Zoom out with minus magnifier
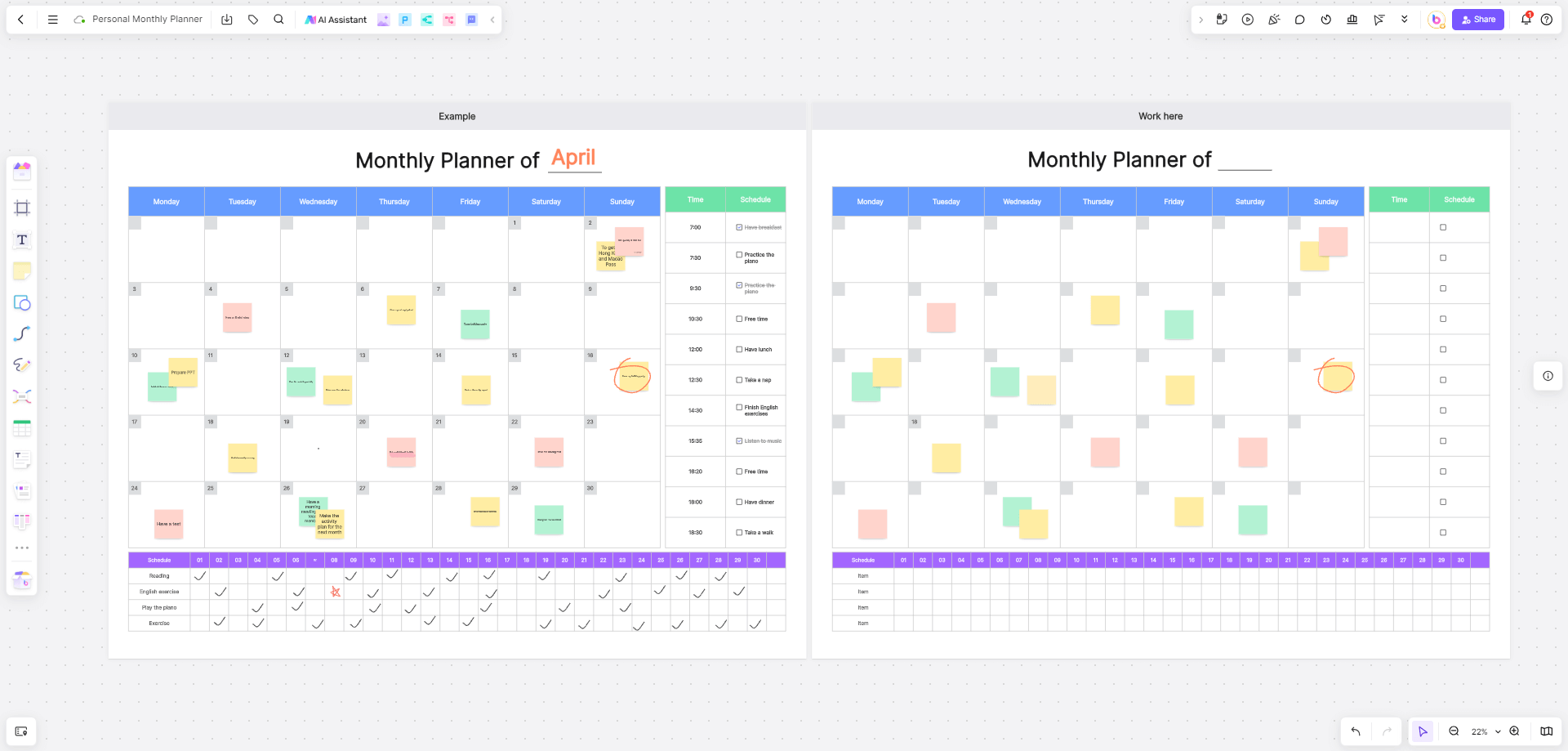This screenshot has height=751, width=1568. pyautogui.click(x=1454, y=731)
